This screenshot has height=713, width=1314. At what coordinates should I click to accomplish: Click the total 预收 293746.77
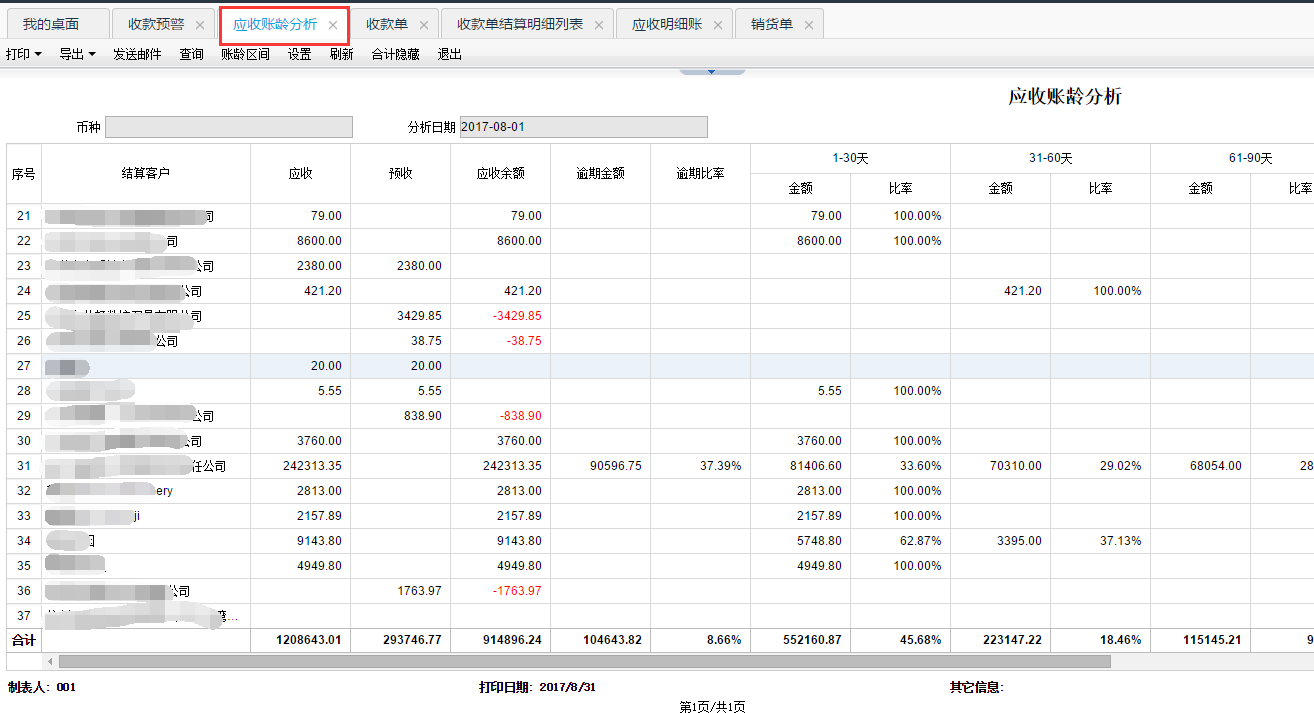[401, 640]
